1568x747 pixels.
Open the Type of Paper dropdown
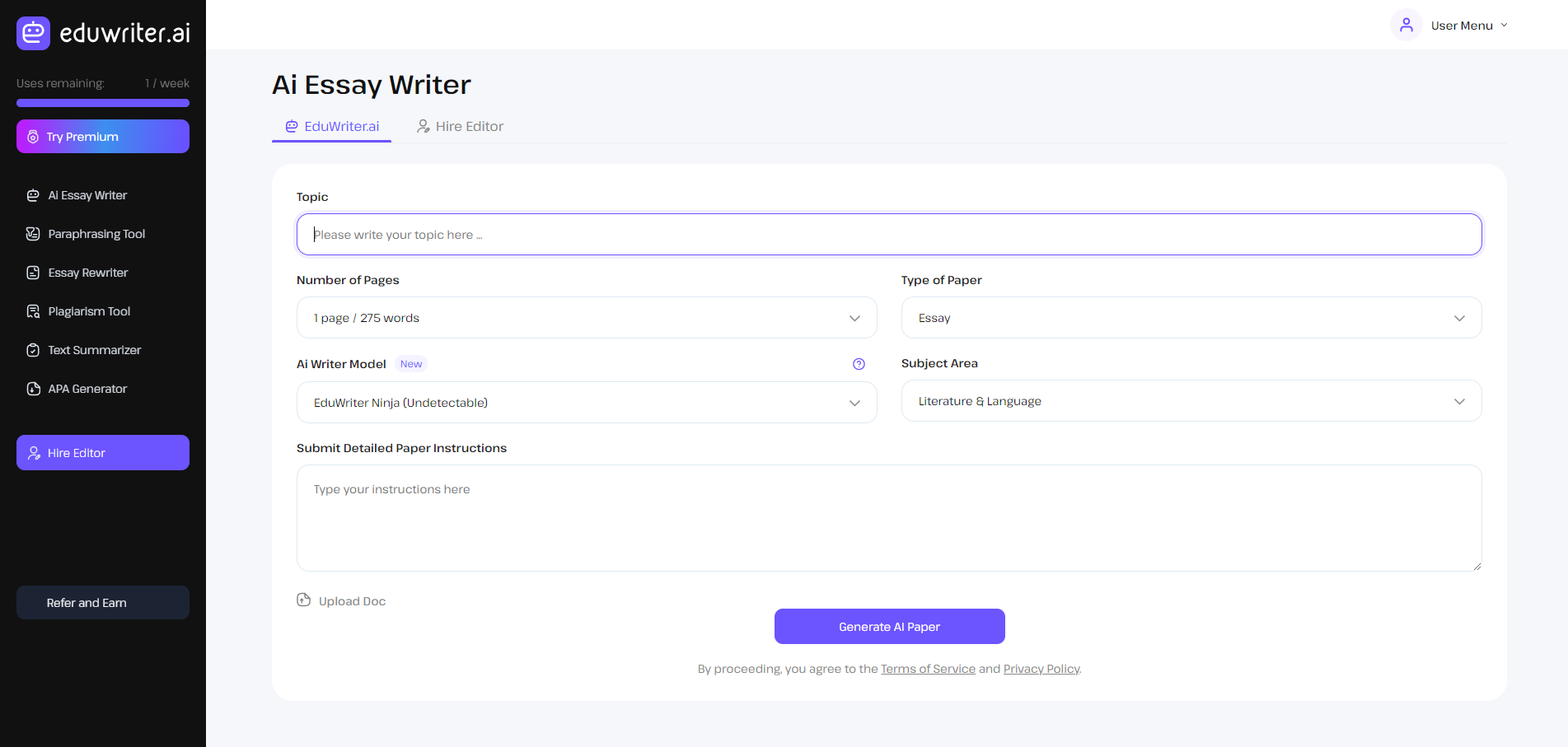(1191, 318)
